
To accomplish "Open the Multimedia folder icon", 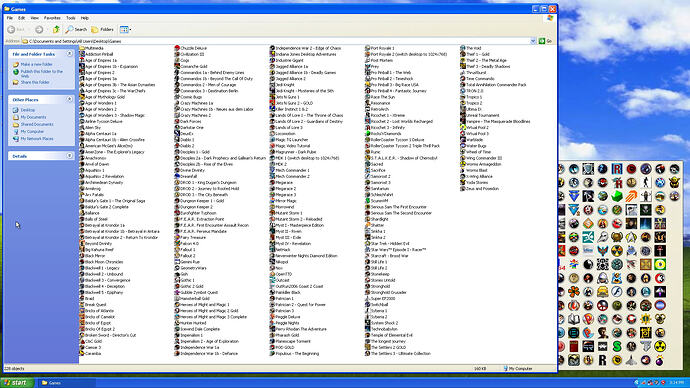I will [82, 48].
